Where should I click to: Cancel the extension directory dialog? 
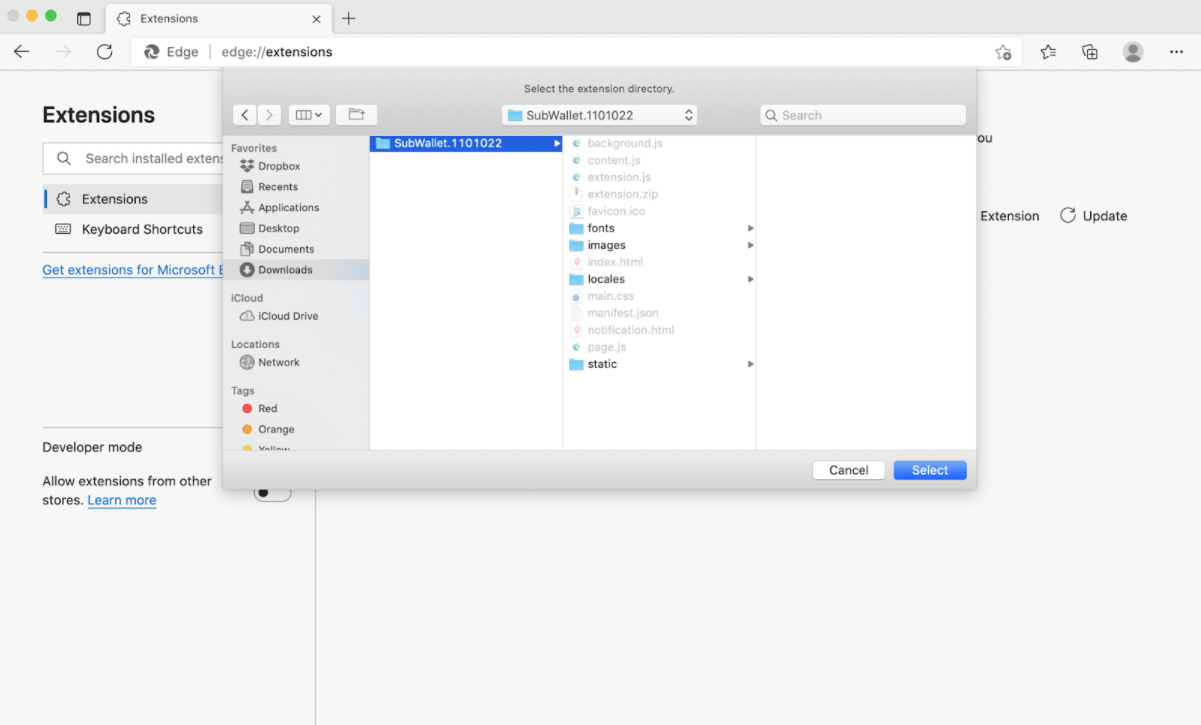[x=849, y=470]
